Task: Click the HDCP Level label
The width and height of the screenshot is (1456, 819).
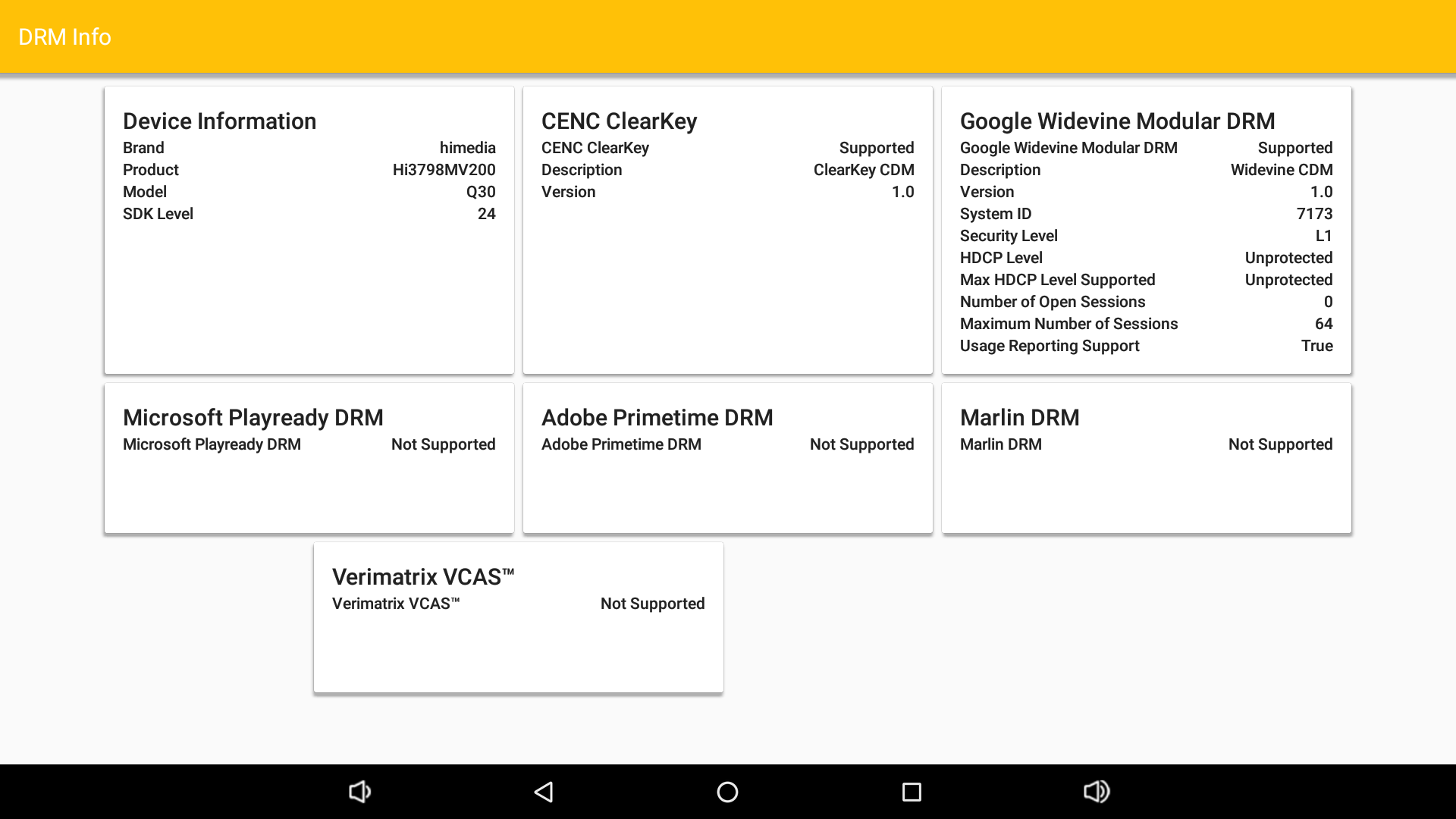Action: [1001, 258]
